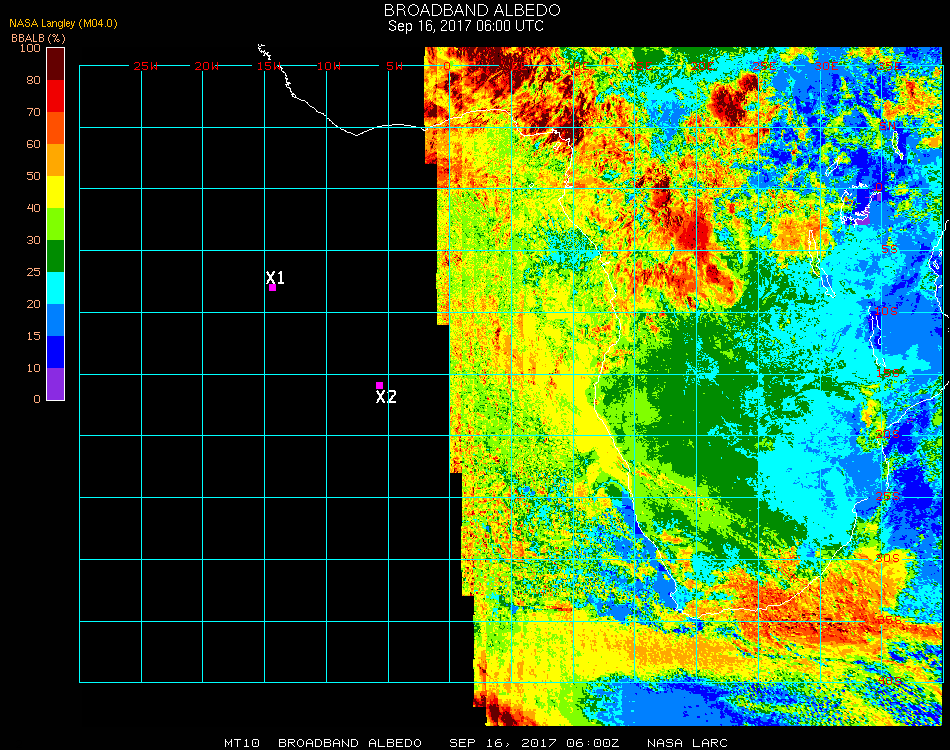
Task: Click the MT10 label in the footer
Action: point(241,743)
